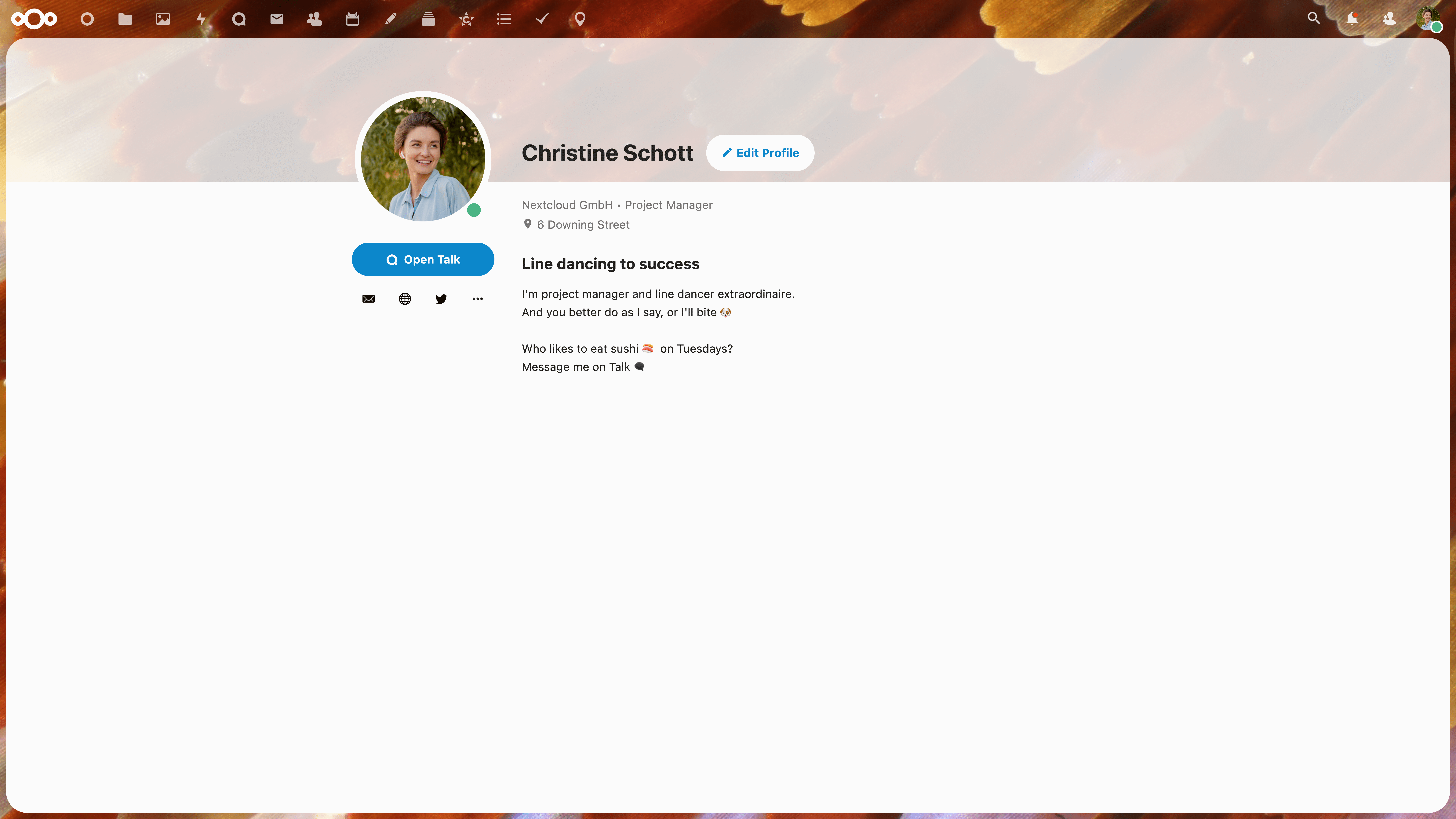Open the Deck app icon
Viewport: 1456px width, 819px height.
tap(428, 19)
